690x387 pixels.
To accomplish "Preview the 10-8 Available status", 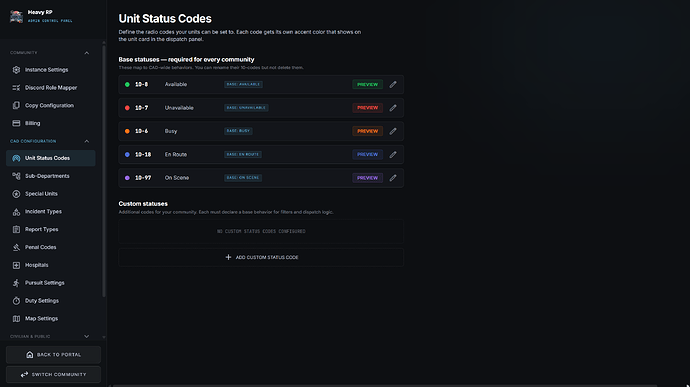I will coord(367,85).
